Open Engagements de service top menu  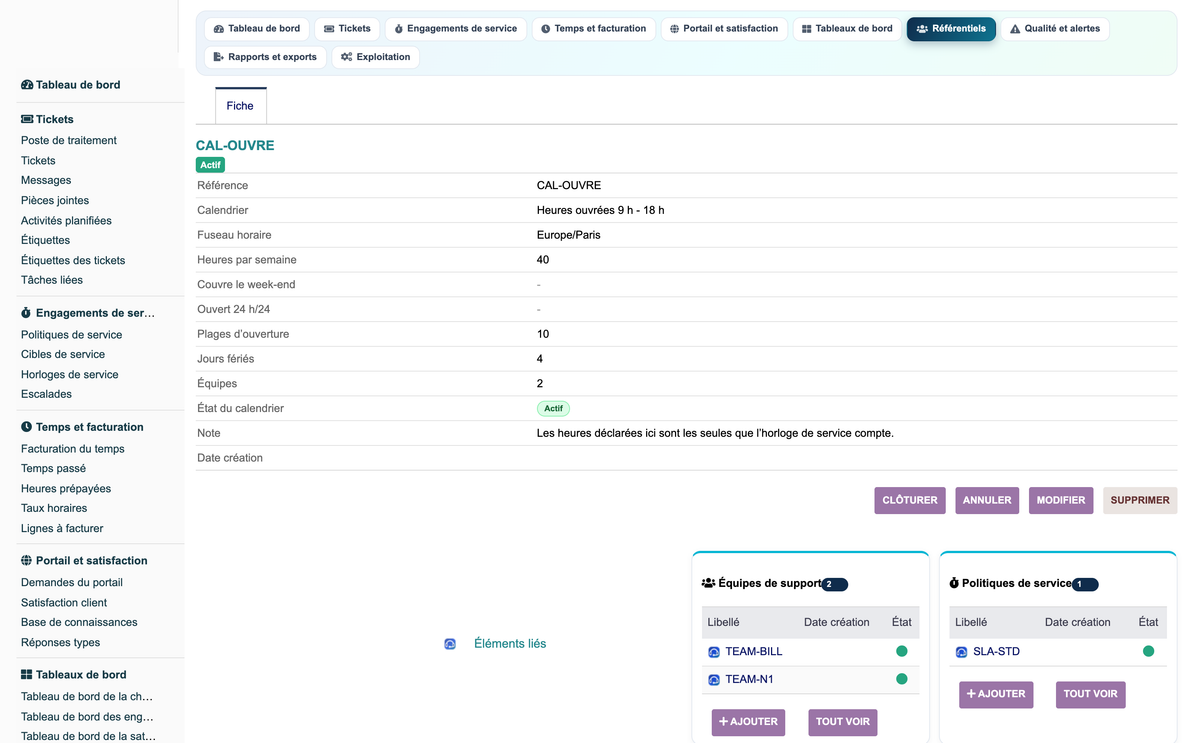pyautogui.click(x=456, y=29)
